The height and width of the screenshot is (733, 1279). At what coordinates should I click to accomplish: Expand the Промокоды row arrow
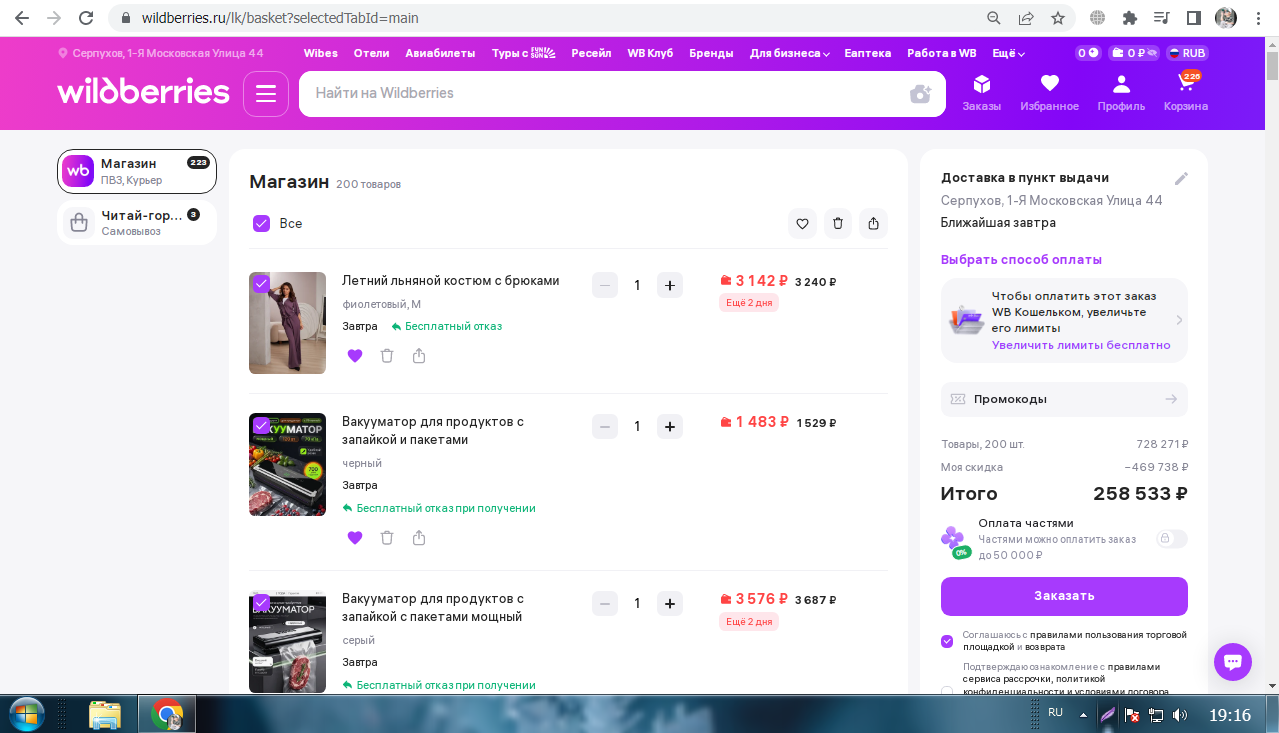coord(1171,399)
